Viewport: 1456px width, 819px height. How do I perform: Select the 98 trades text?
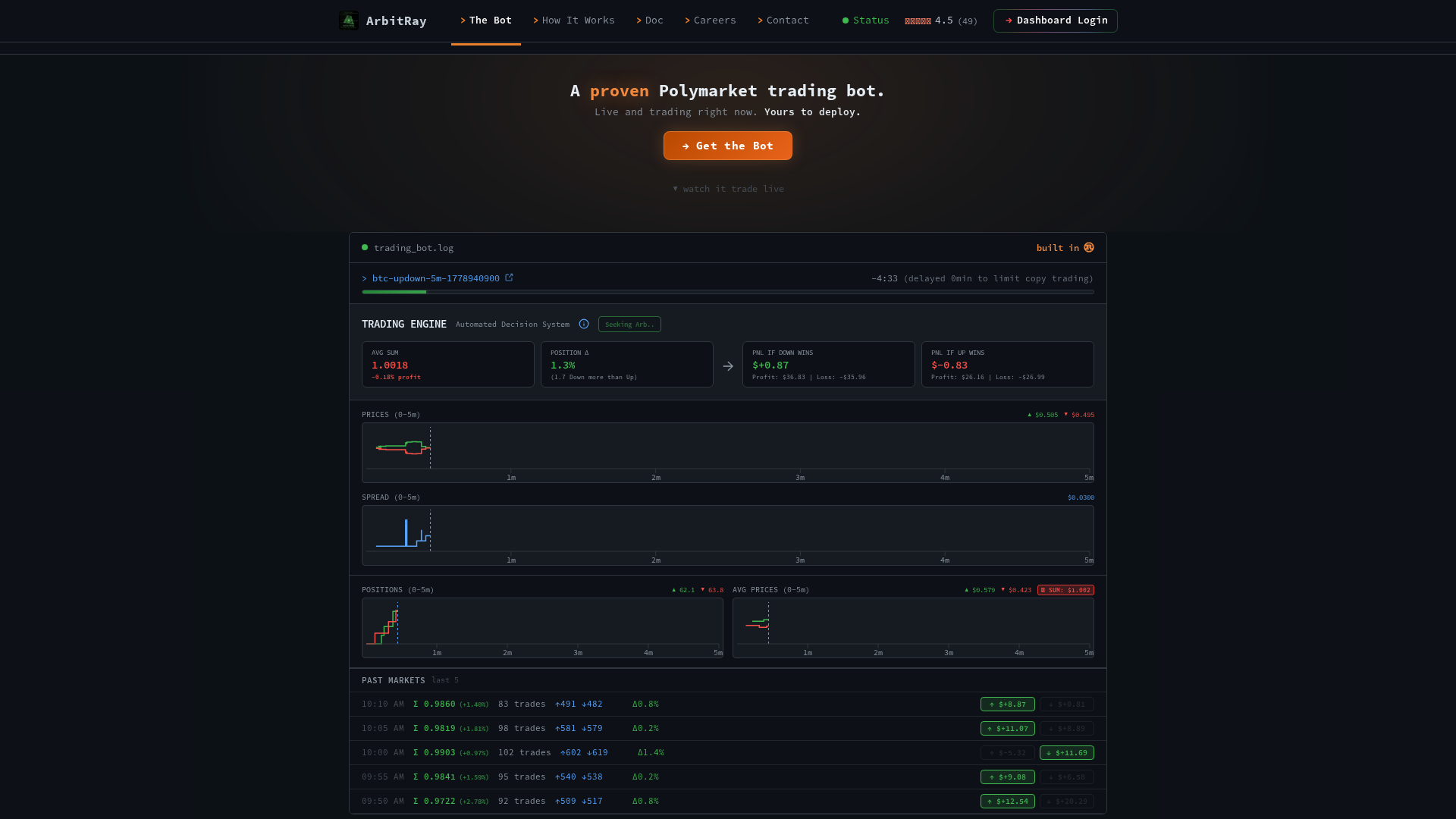pos(522,729)
